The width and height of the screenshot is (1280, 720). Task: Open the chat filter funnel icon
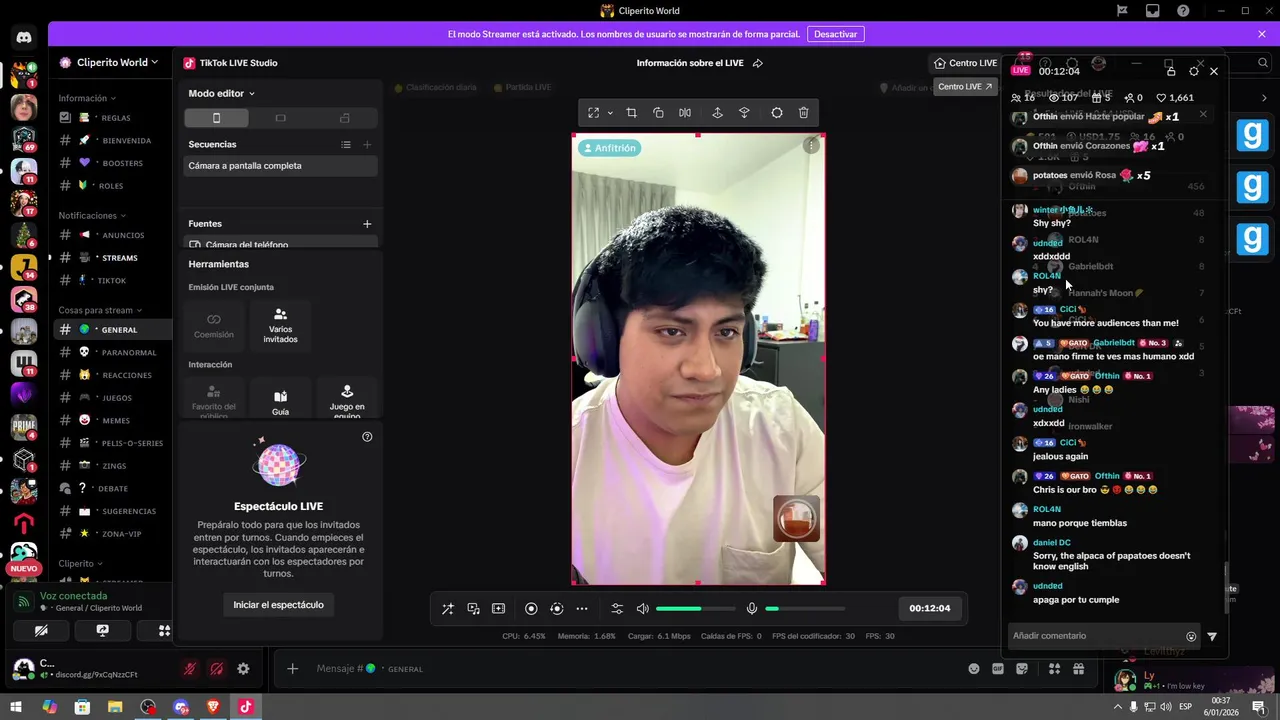[x=1212, y=636]
